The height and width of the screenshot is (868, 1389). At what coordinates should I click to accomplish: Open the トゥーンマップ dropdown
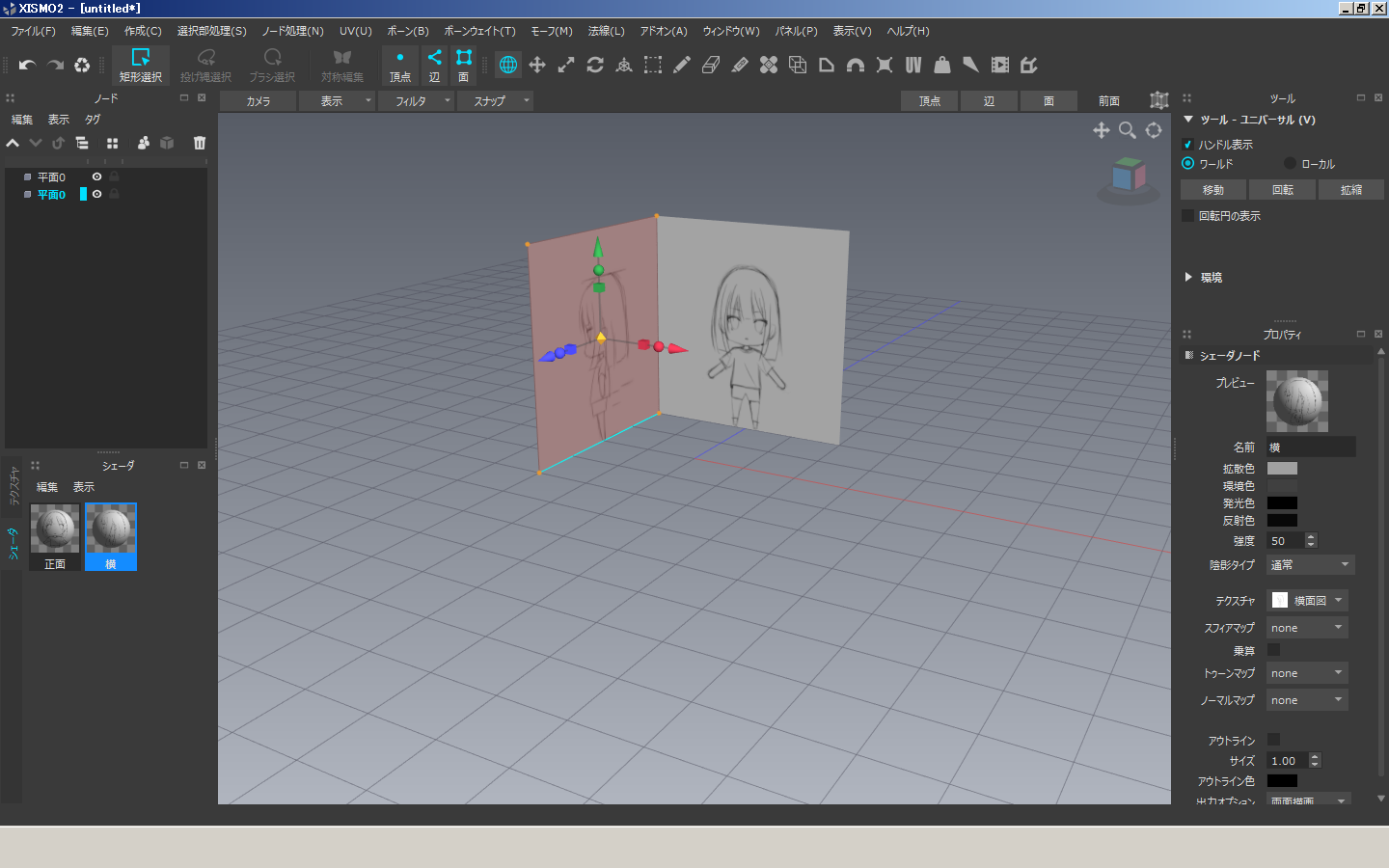1307,673
